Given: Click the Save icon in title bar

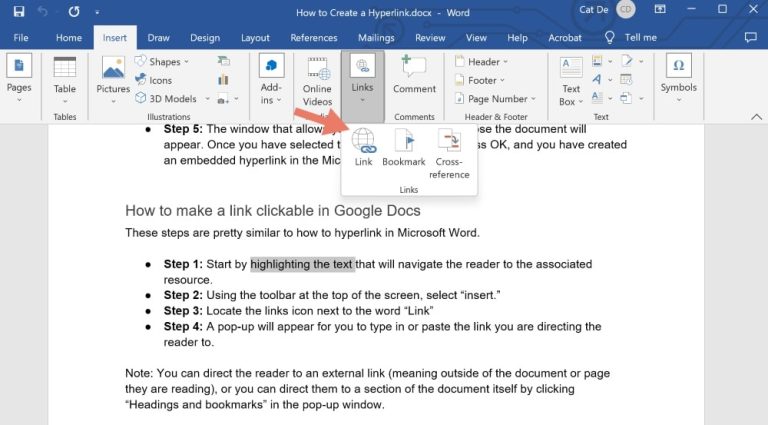Looking at the screenshot, I should pyautogui.click(x=19, y=11).
